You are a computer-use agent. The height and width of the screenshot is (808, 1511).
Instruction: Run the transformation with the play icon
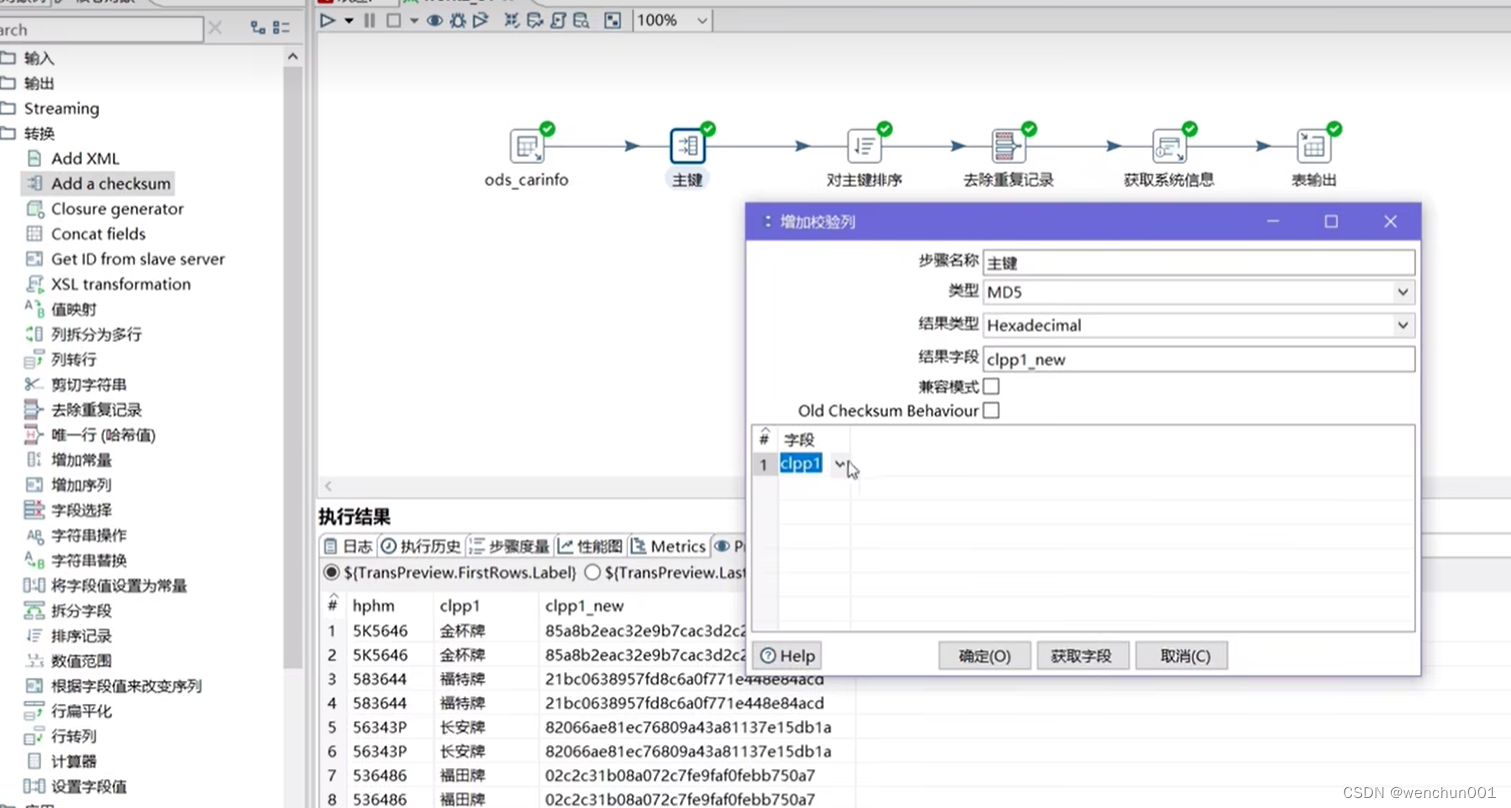pyautogui.click(x=327, y=20)
